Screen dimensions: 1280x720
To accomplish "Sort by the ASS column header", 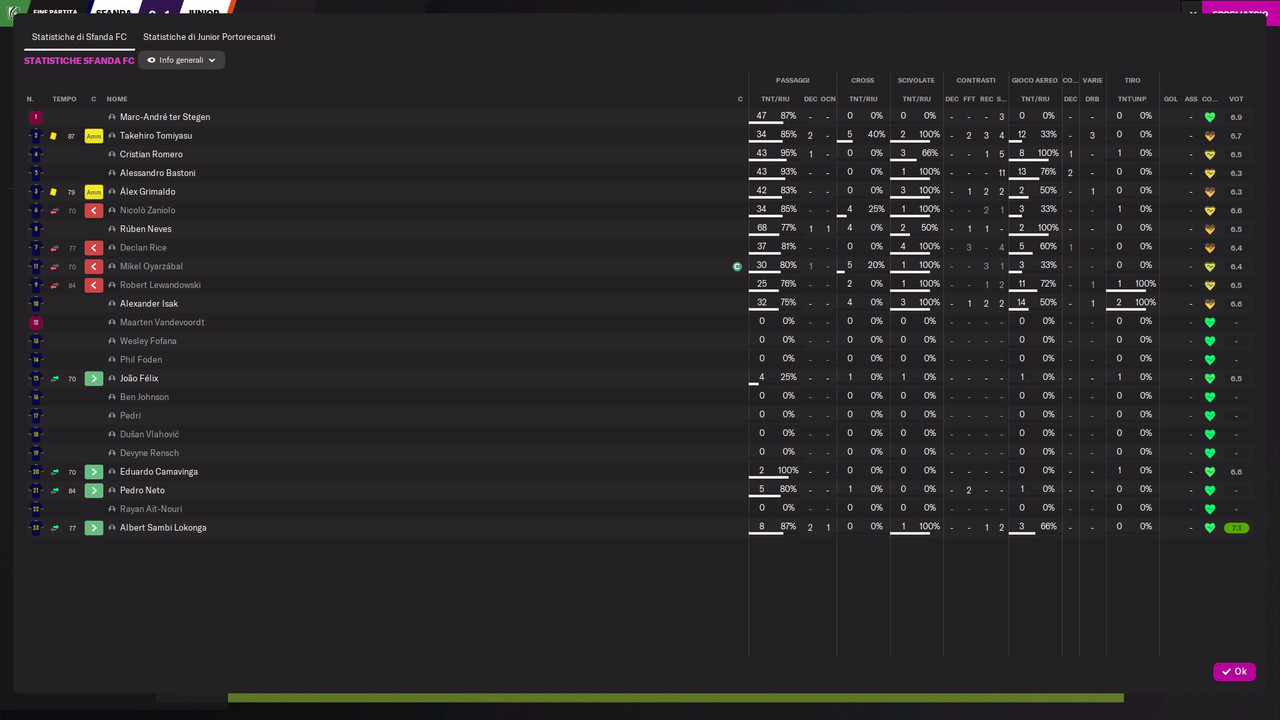I will pos(1191,99).
